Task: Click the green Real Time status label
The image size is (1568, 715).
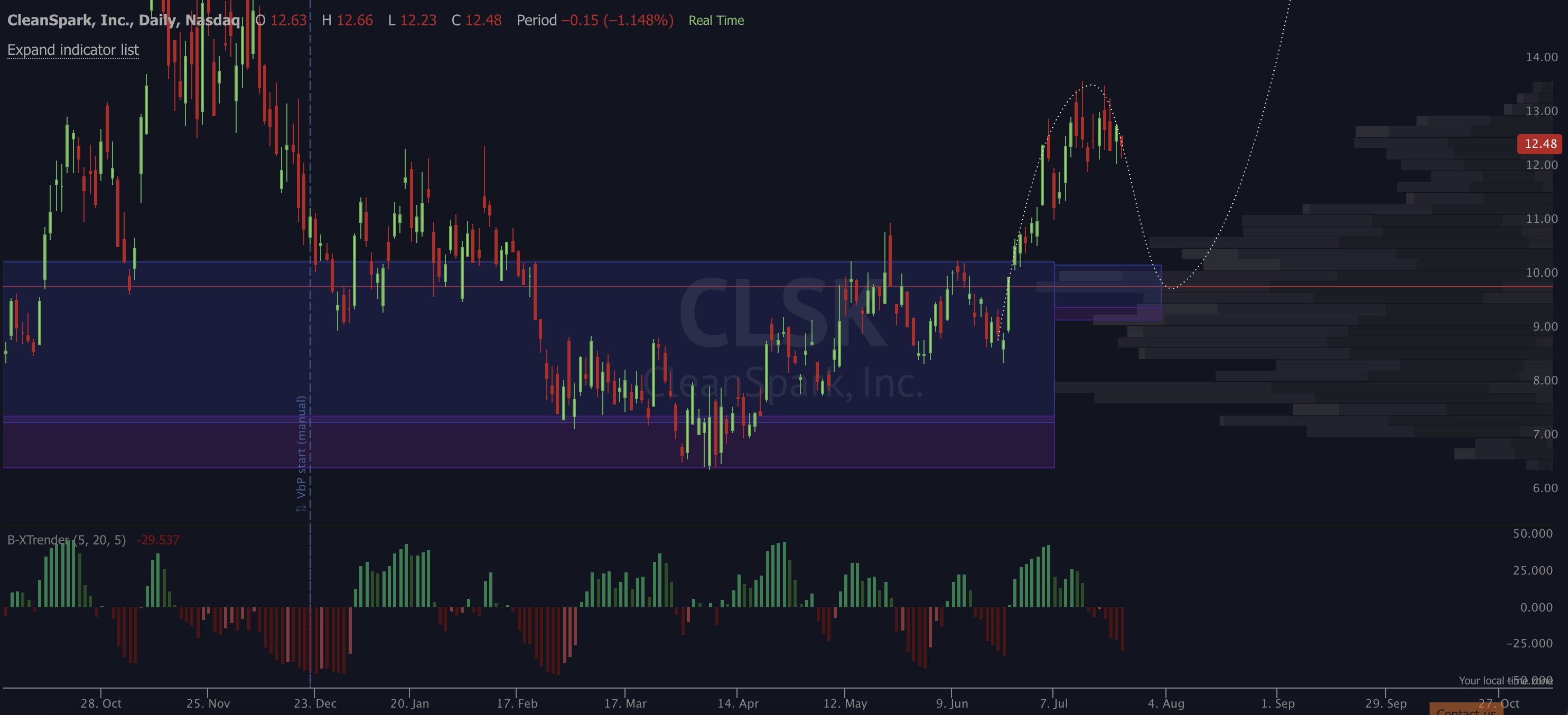Action: [716, 20]
